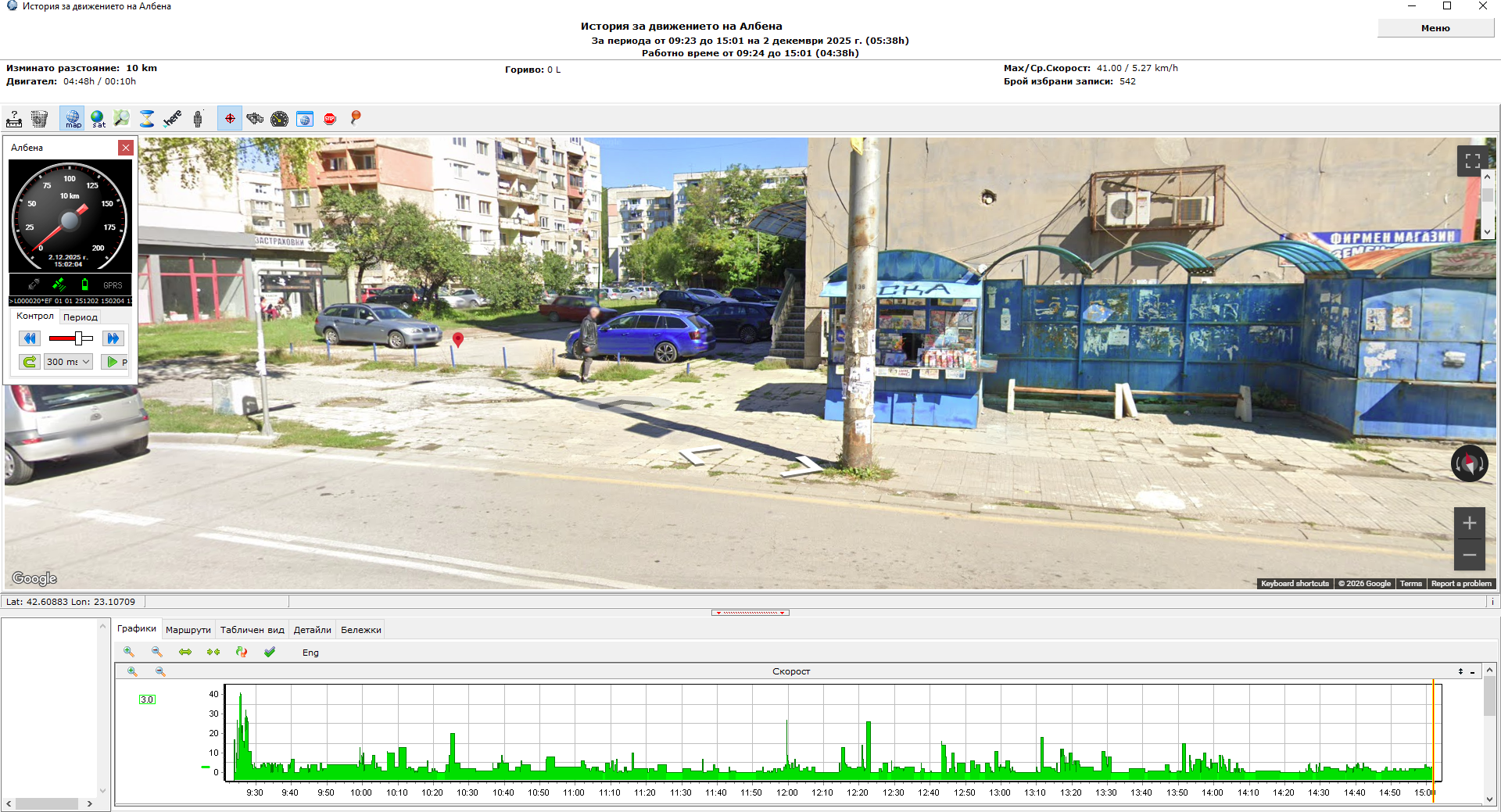Click the red dotted splitter collapse handle
The width and height of the screenshot is (1501, 812).
pyautogui.click(x=750, y=613)
